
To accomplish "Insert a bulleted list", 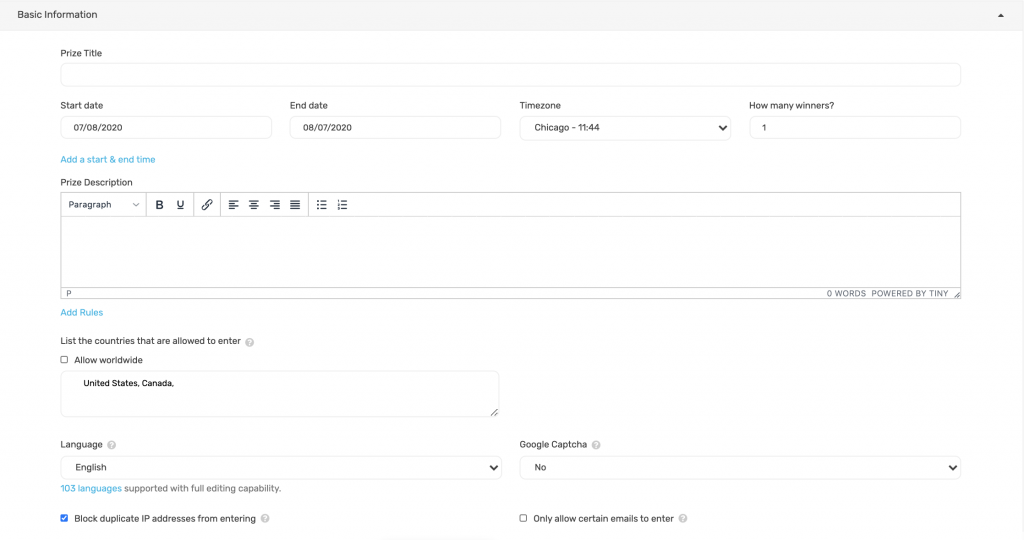I will [x=321, y=205].
